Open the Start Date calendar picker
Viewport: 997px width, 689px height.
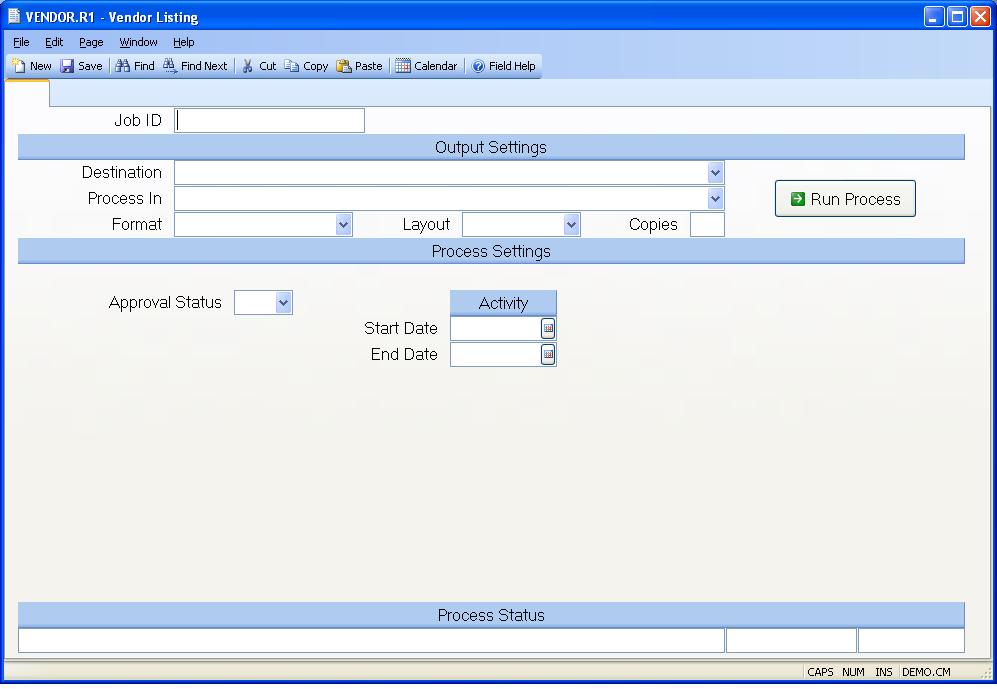548,328
